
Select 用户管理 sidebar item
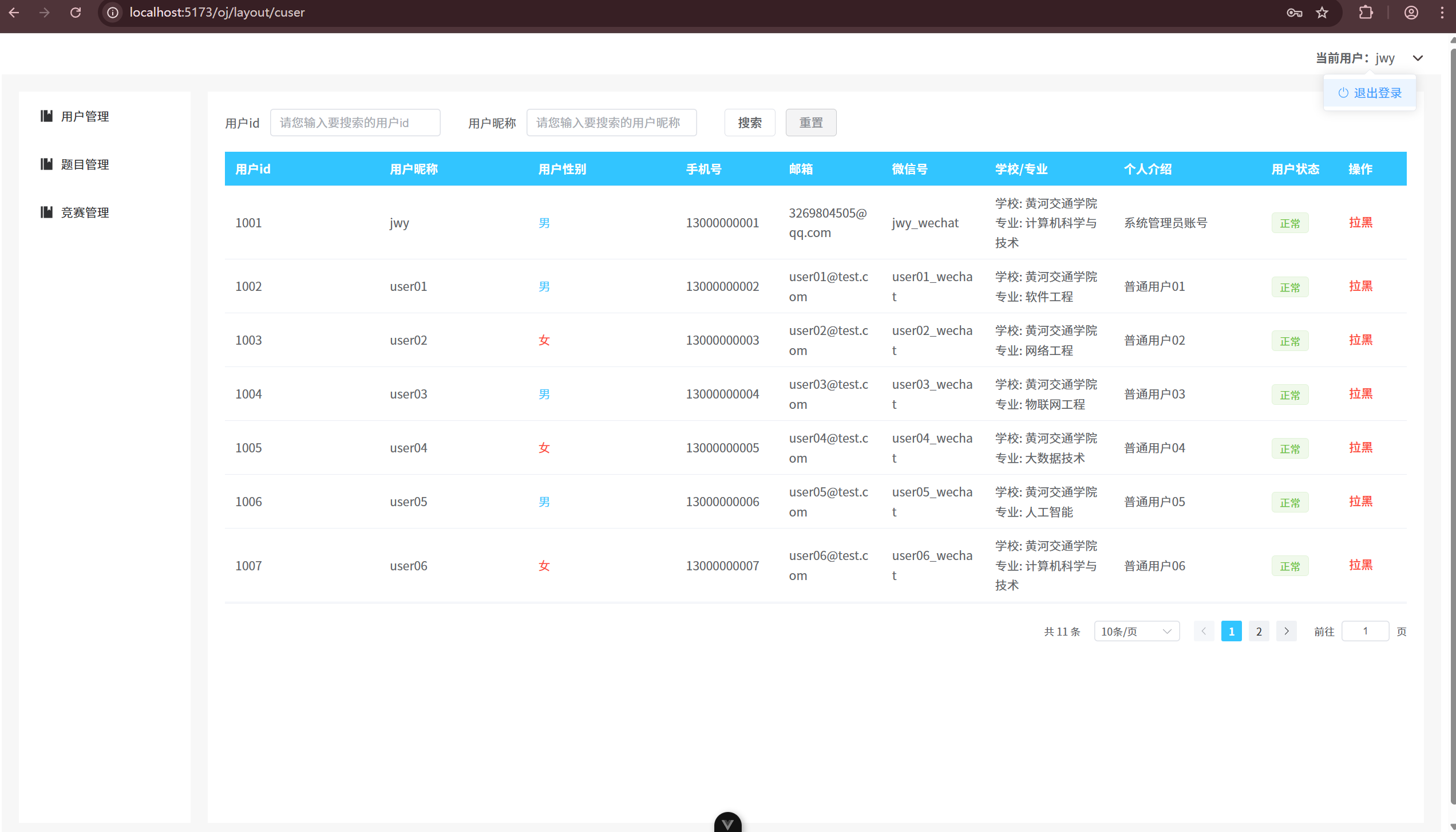coord(85,116)
